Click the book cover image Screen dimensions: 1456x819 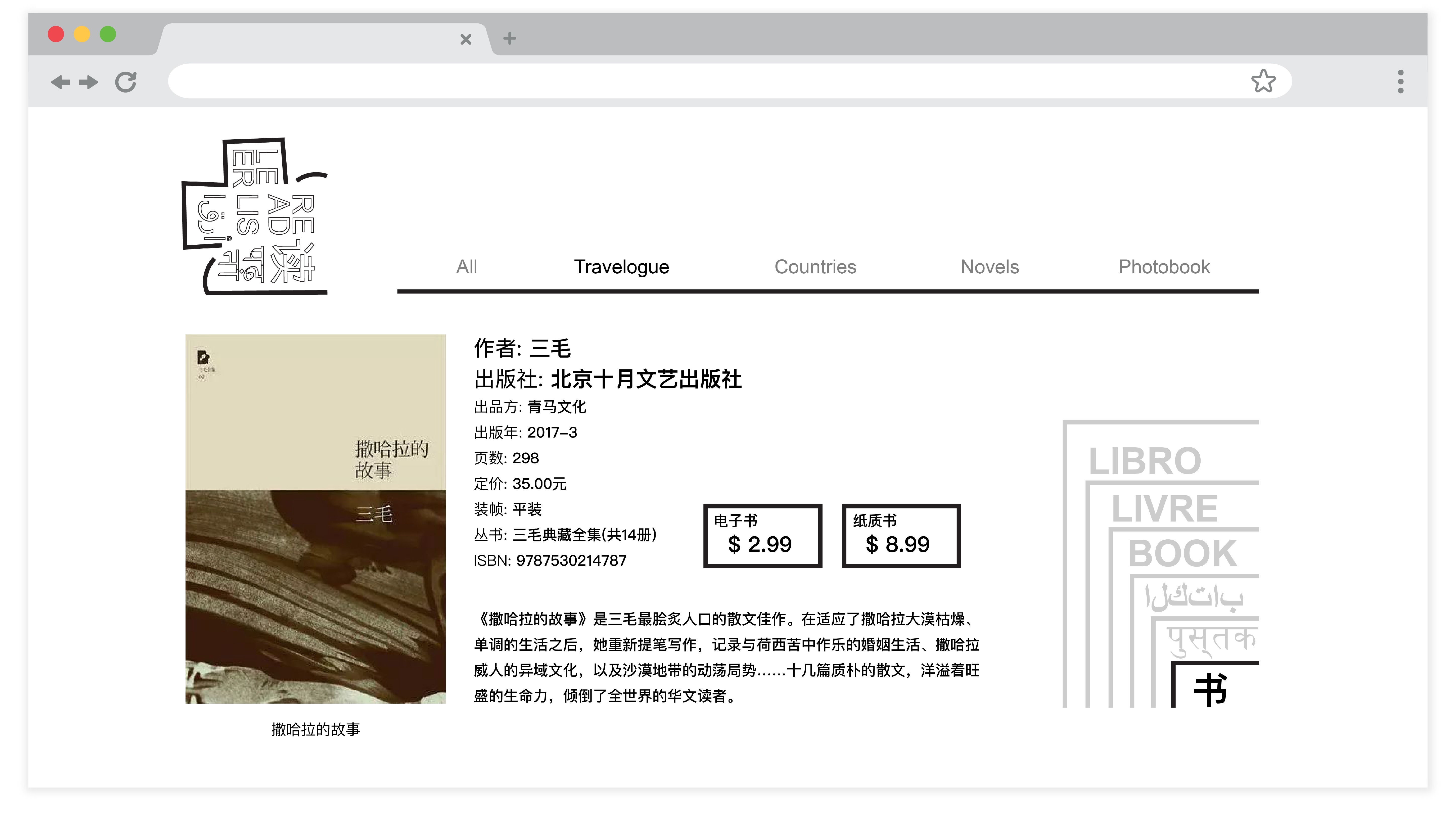[315, 519]
